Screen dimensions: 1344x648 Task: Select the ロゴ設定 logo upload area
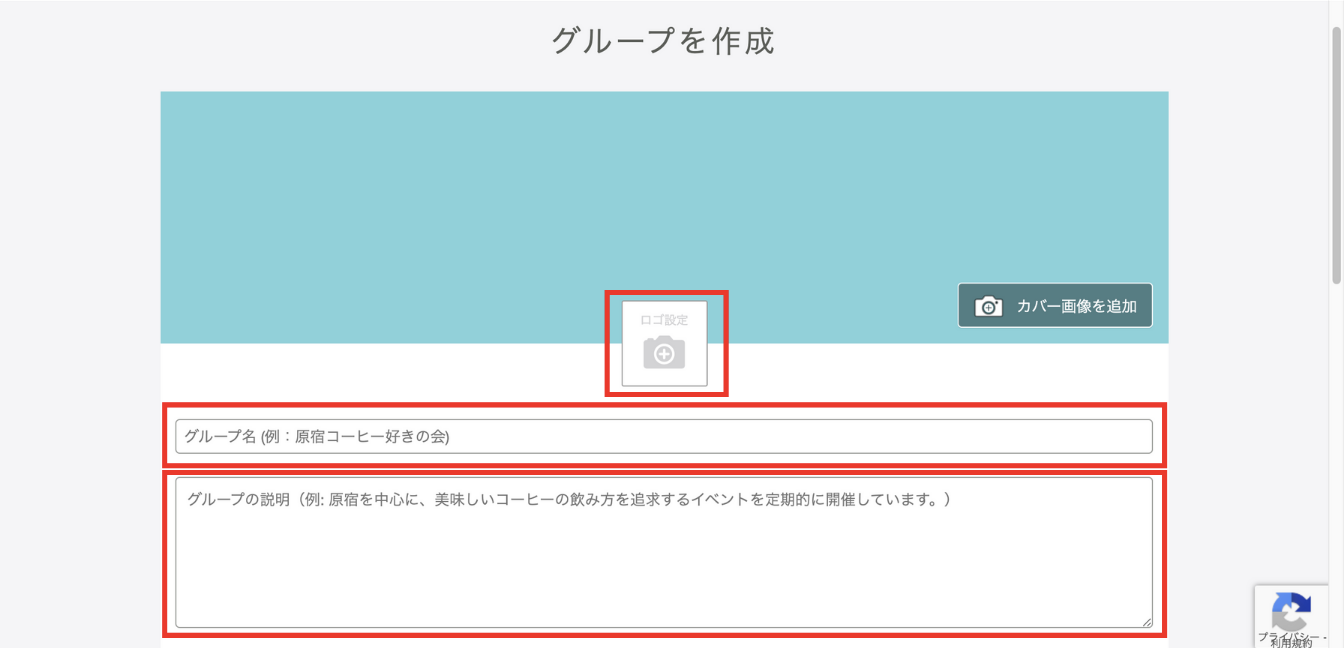click(x=665, y=343)
